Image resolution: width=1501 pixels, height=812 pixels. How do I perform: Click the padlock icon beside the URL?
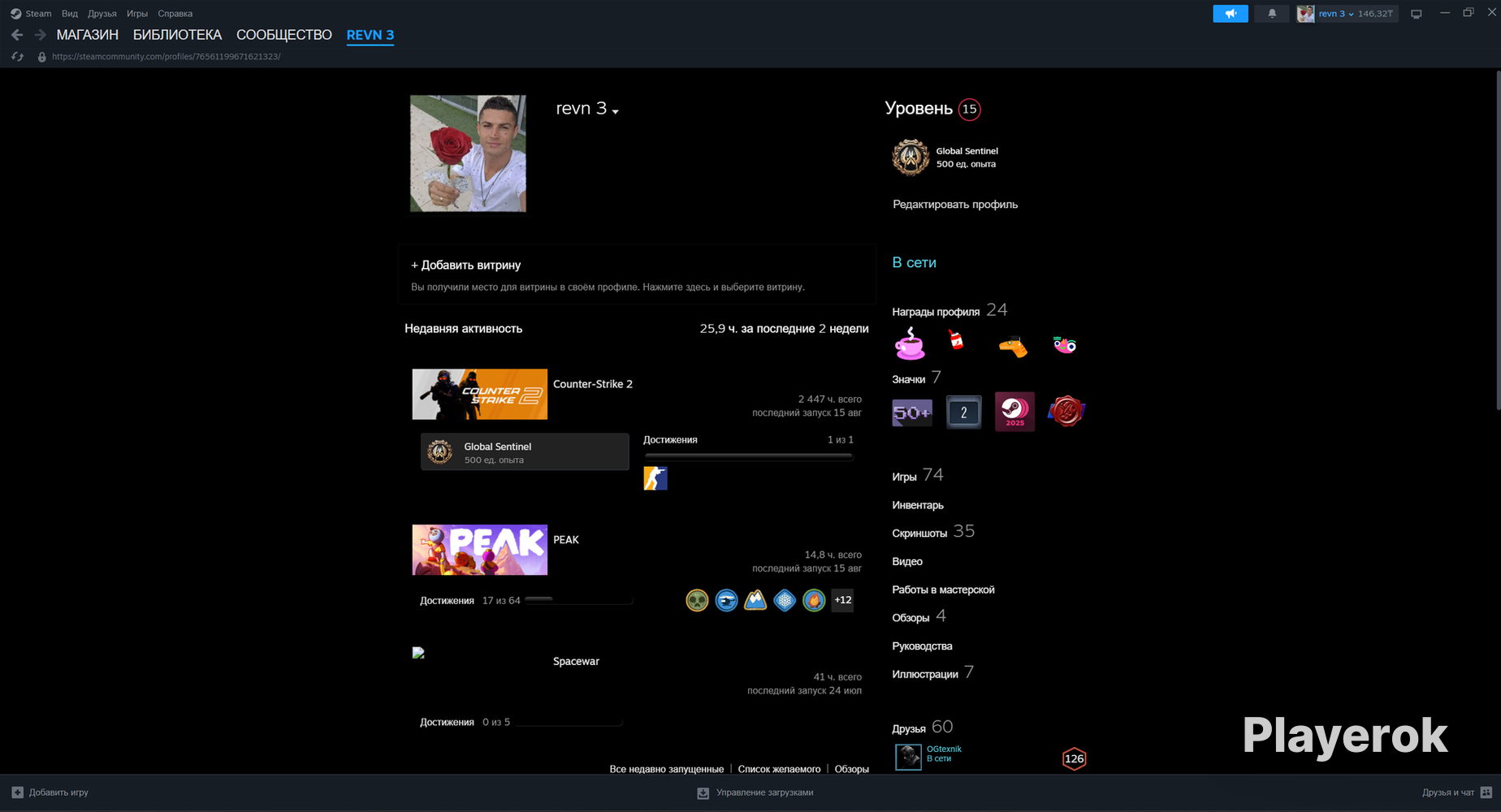(x=41, y=57)
